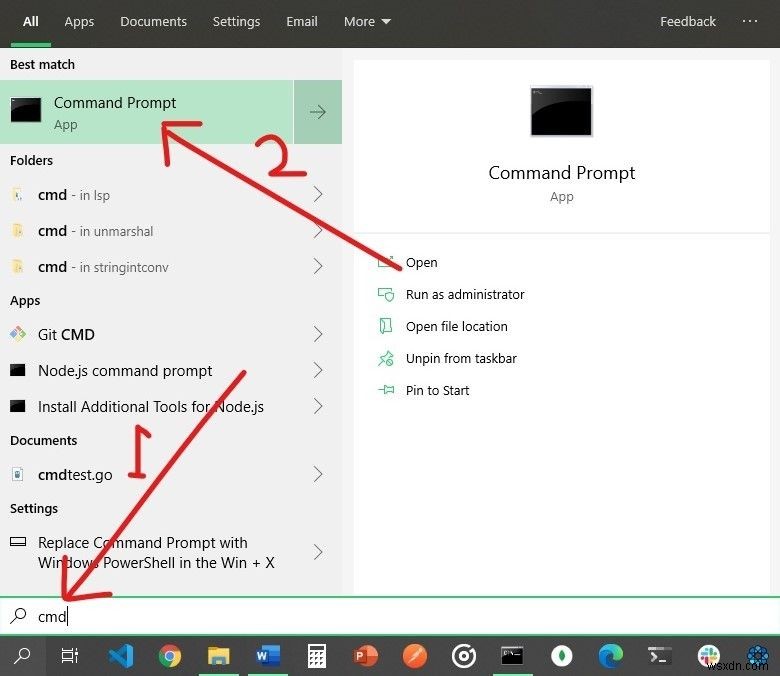Switch to the Settings search tab
Screen dimensions: 780x676
coord(236,21)
